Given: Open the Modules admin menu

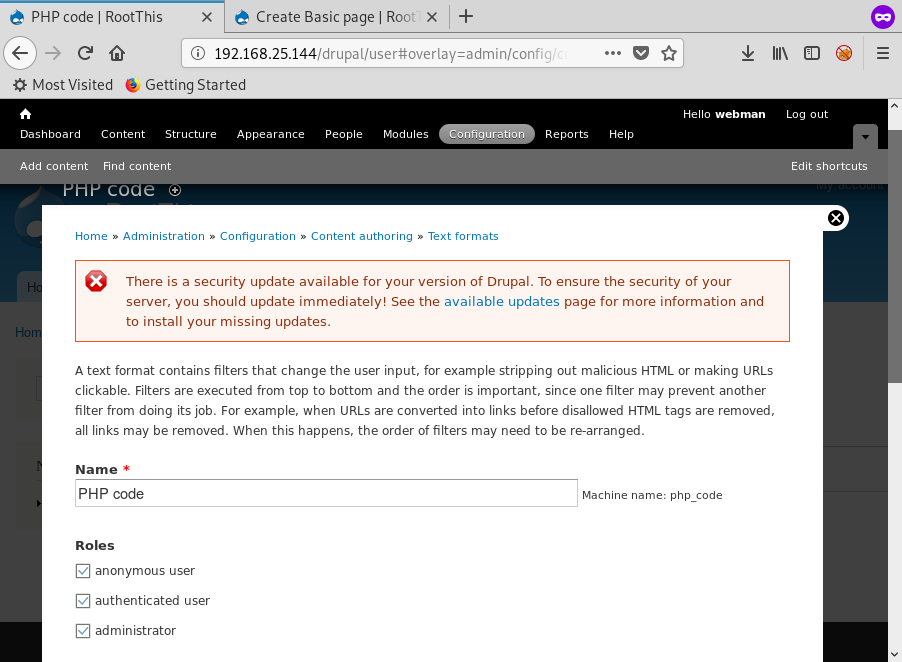Looking at the screenshot, I should 405,134.
